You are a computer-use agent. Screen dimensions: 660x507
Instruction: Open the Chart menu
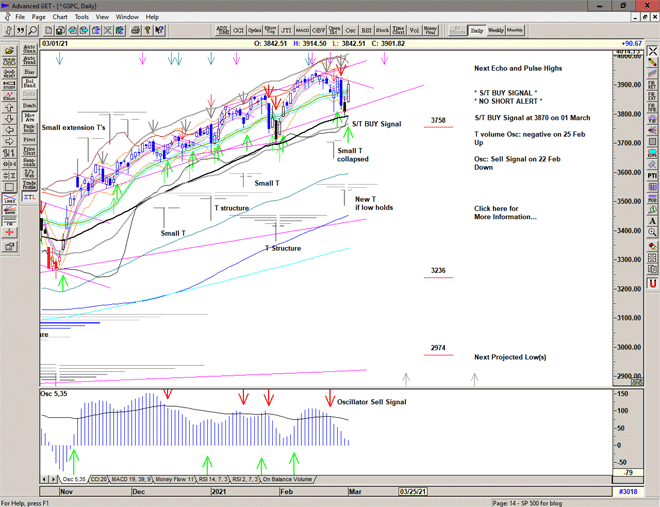coord(60,17)
